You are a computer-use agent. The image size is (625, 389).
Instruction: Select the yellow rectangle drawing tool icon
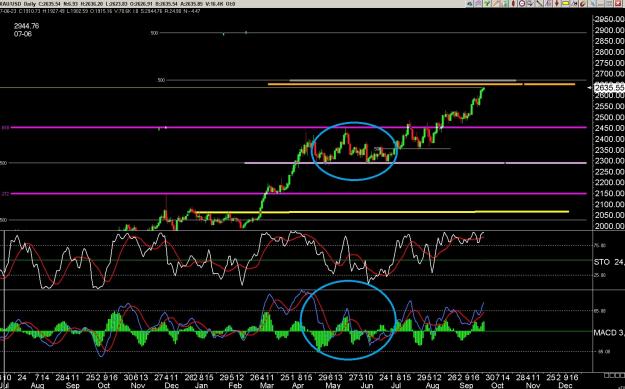click(565, 4)
